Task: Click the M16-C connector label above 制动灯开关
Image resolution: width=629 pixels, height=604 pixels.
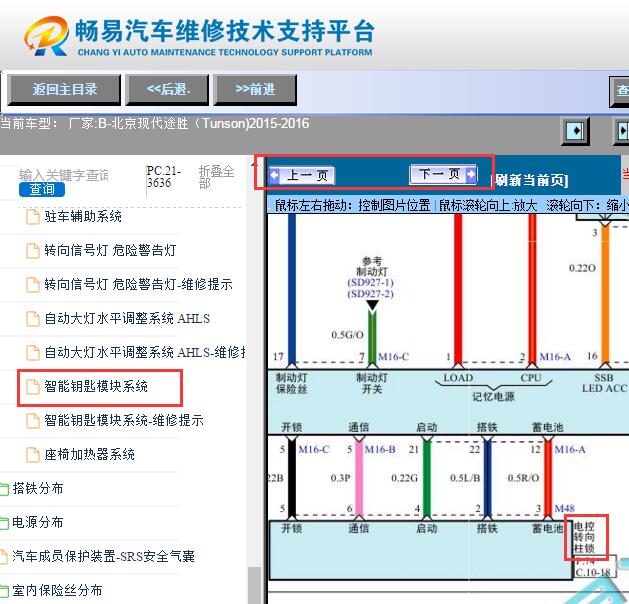Action: coord(393,357)
